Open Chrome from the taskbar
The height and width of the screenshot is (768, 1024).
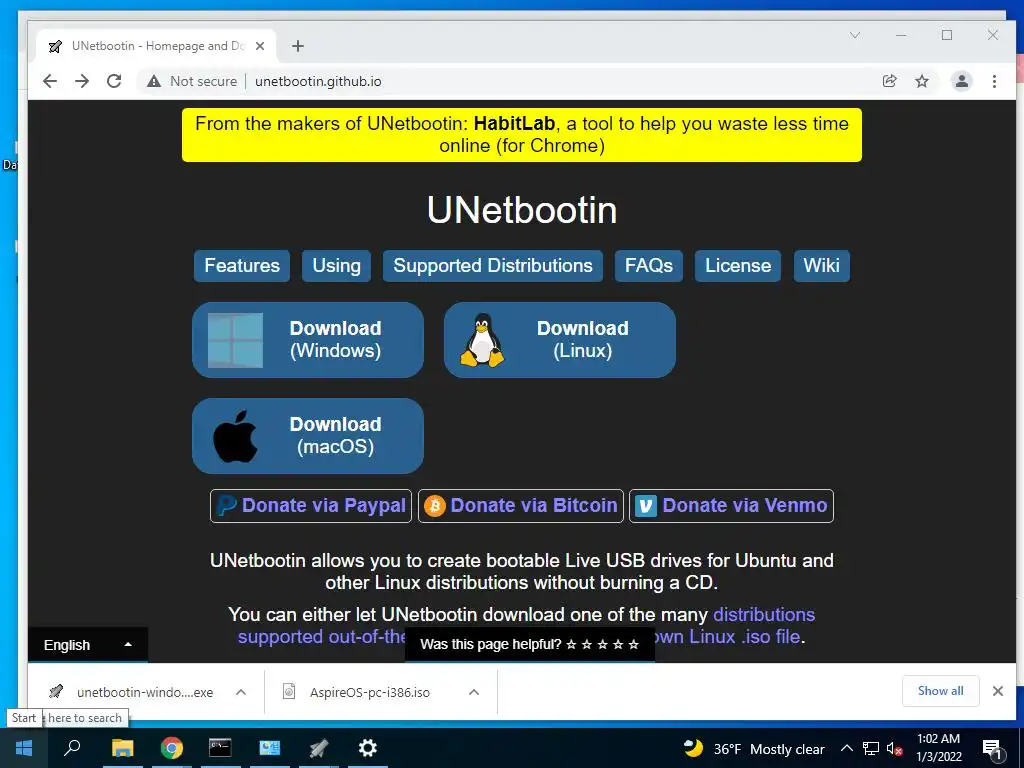tap(172, 748)
